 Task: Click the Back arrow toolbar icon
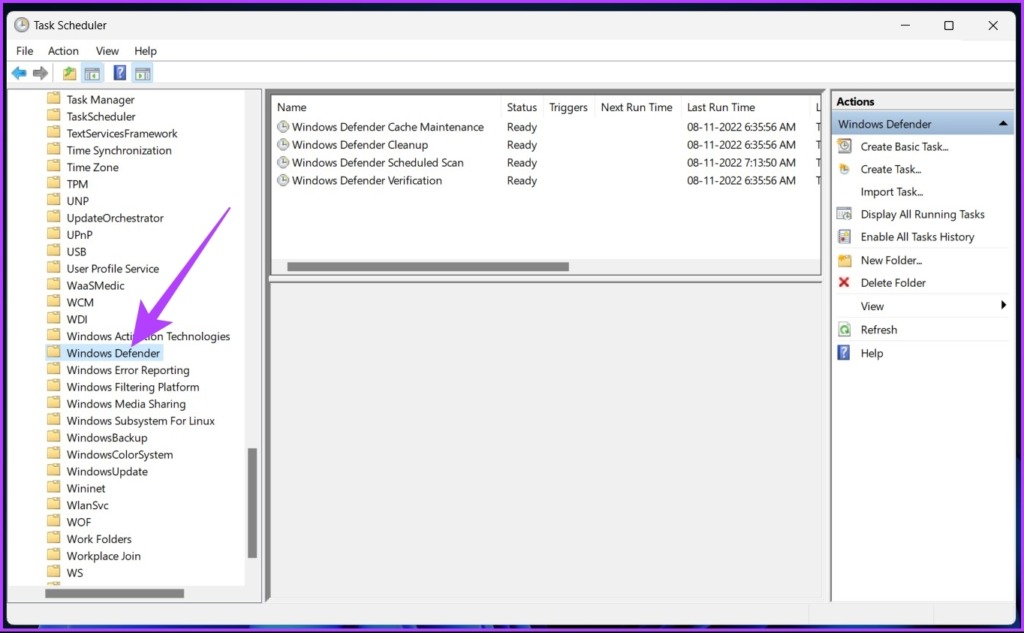pyautogui.click(x=19, y=73)
